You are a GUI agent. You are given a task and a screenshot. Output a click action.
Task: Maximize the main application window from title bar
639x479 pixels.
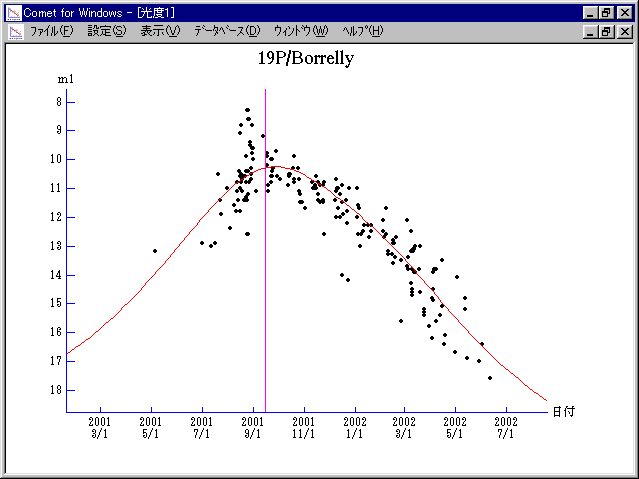606,12
